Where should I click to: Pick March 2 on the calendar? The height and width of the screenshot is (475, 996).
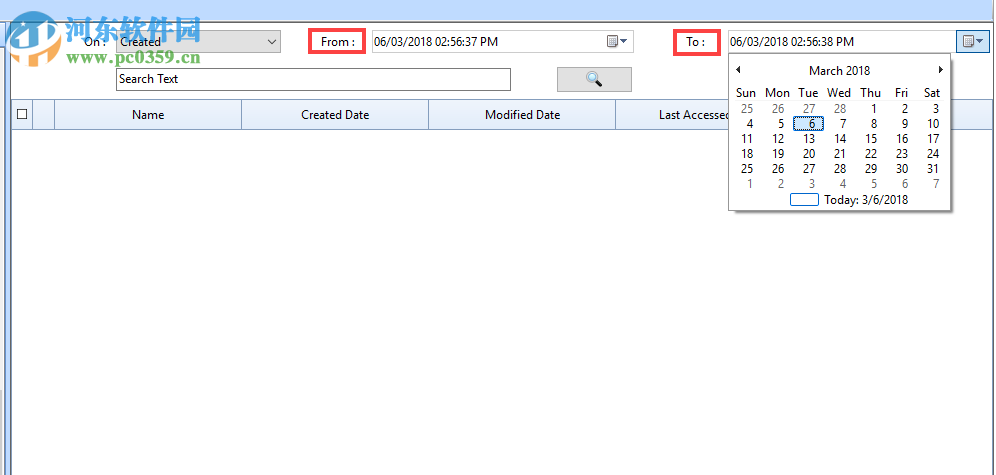pos(905,109)
